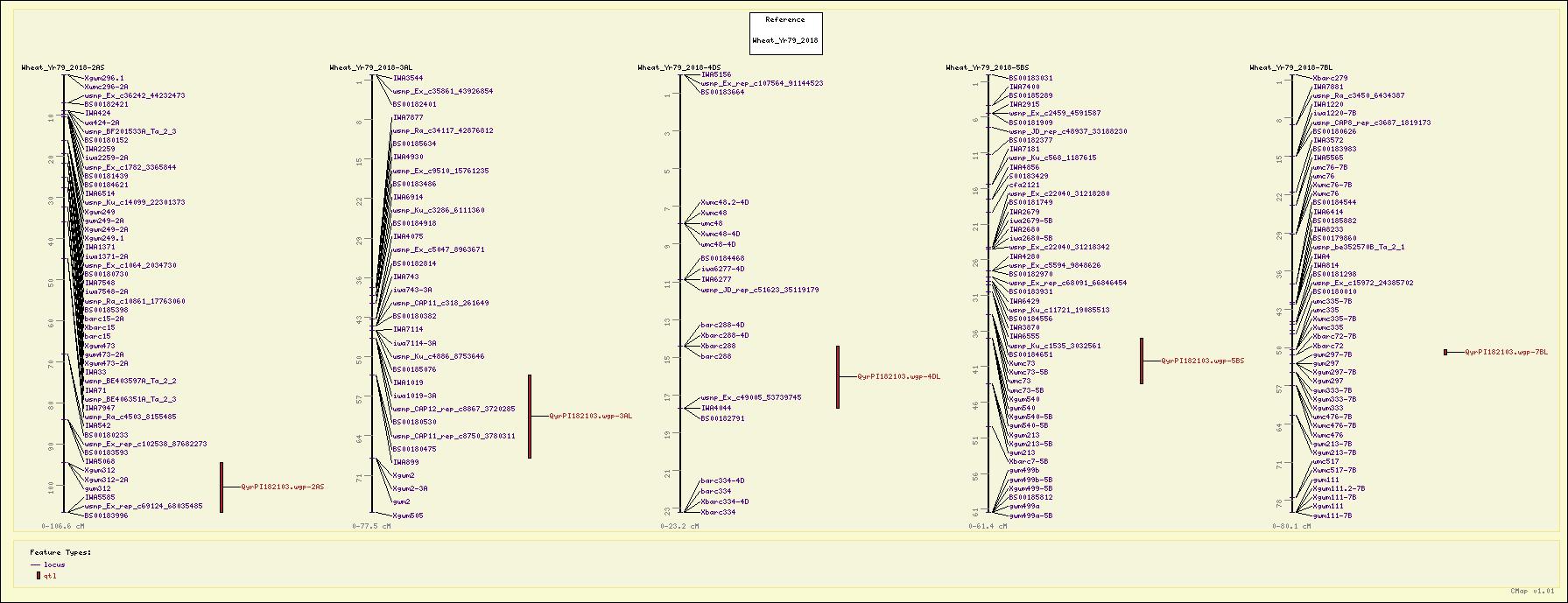Click the qtl red swatch in the legend

(38, 576)
